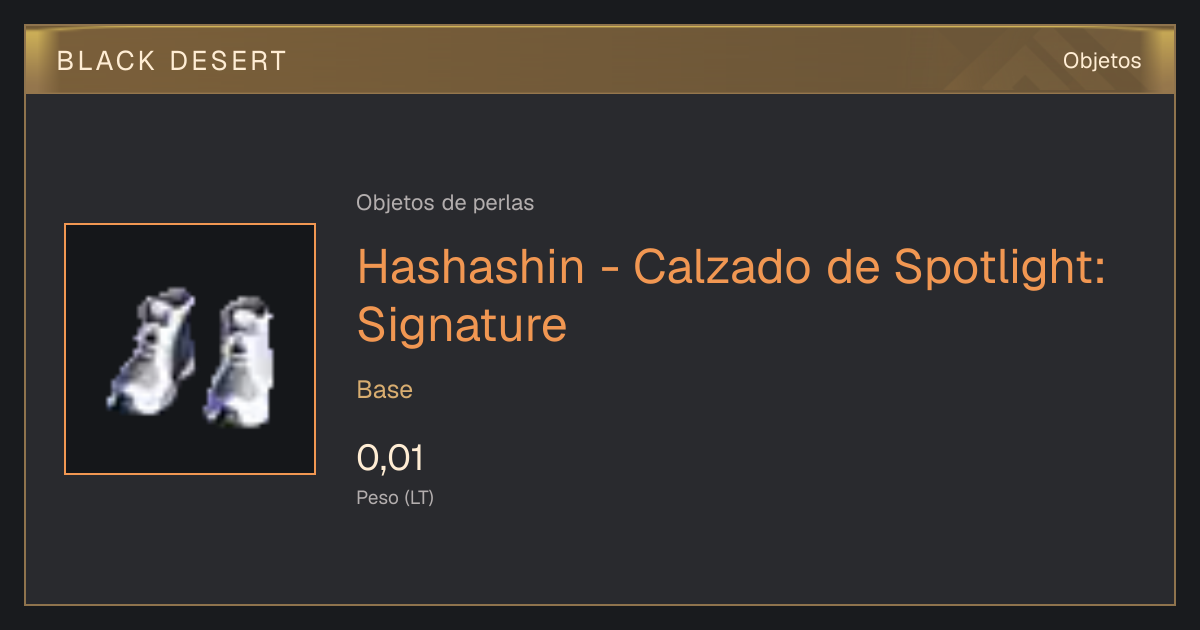Image resolution: width=1200 pixels, height=630 pixels.
Task: Click the Hashashin boots item icon
Action: [190, 349]
